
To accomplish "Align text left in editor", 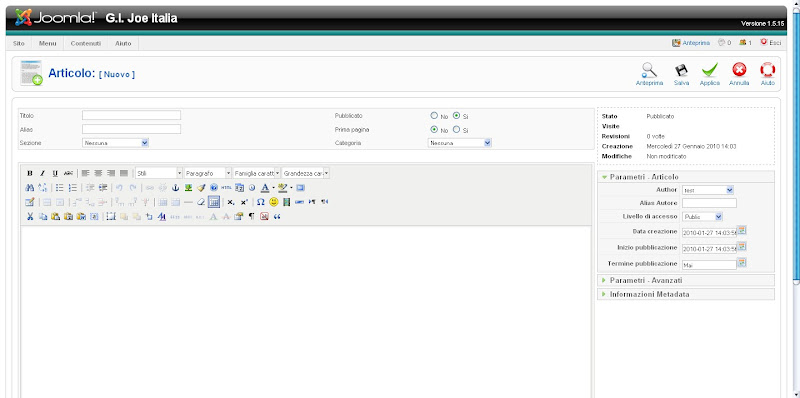I will 85,173.
